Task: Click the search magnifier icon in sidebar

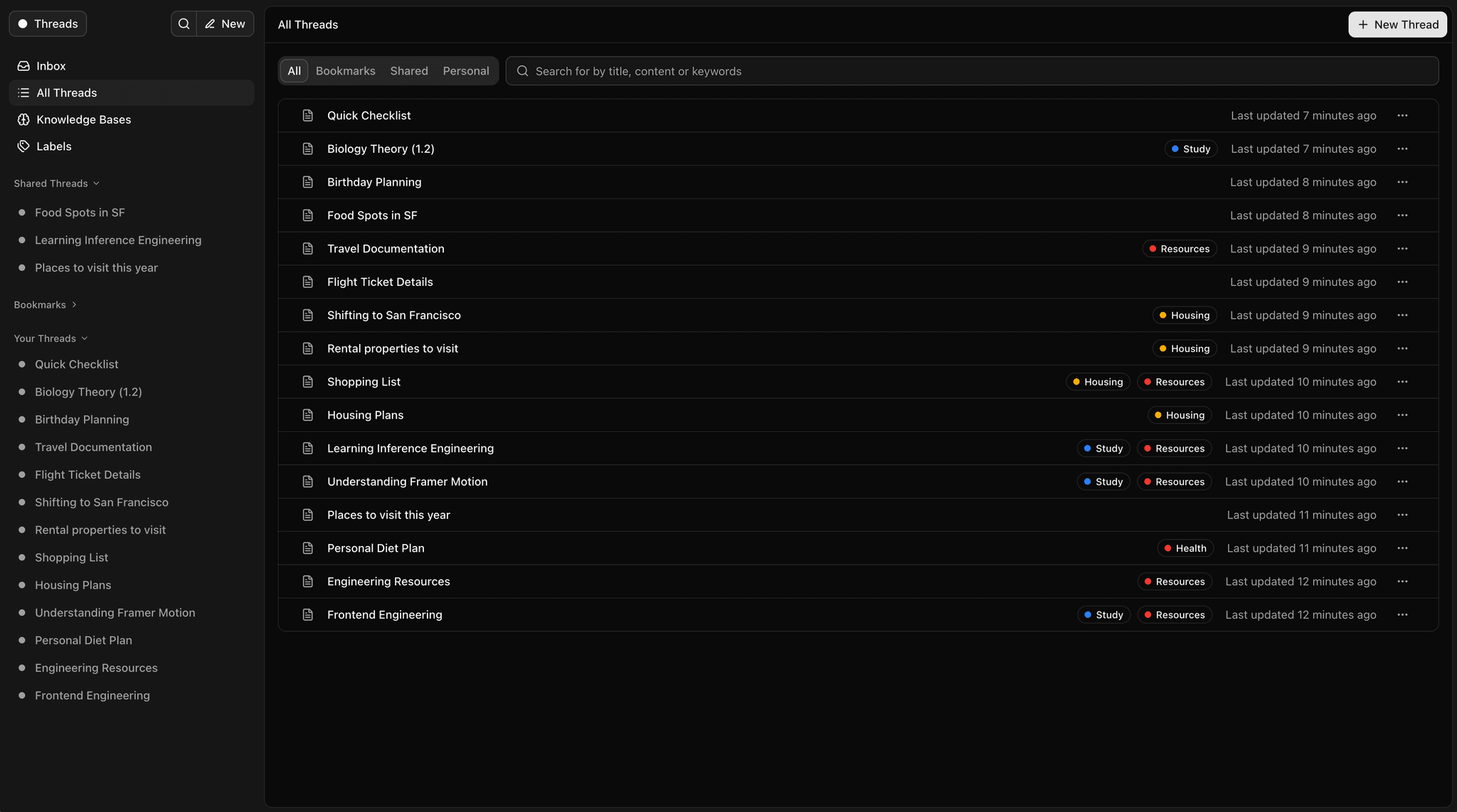Action: (x=184, y=24)
